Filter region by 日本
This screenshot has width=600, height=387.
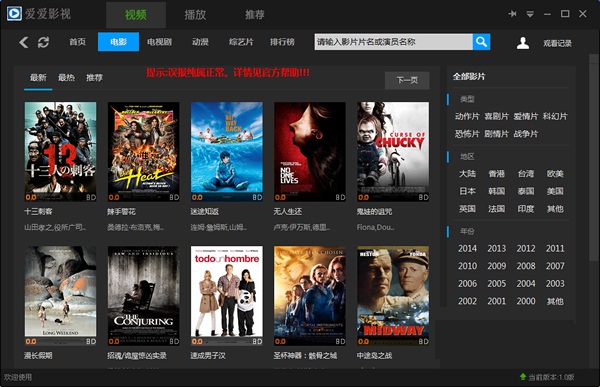click(467, 191)
